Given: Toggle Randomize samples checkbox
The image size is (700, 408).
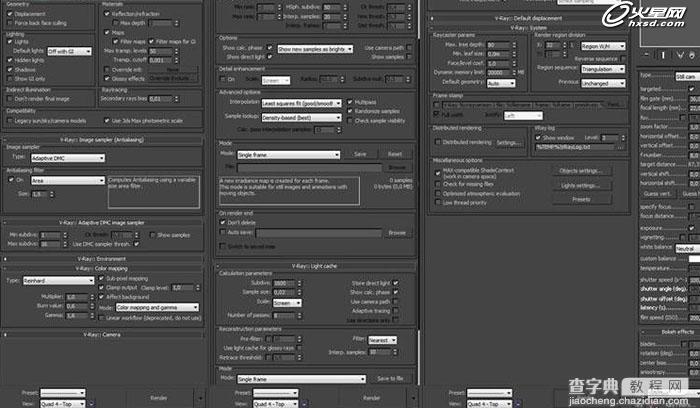Looking at the screenshot, I should pyautogui.click(x=350, y=111).
